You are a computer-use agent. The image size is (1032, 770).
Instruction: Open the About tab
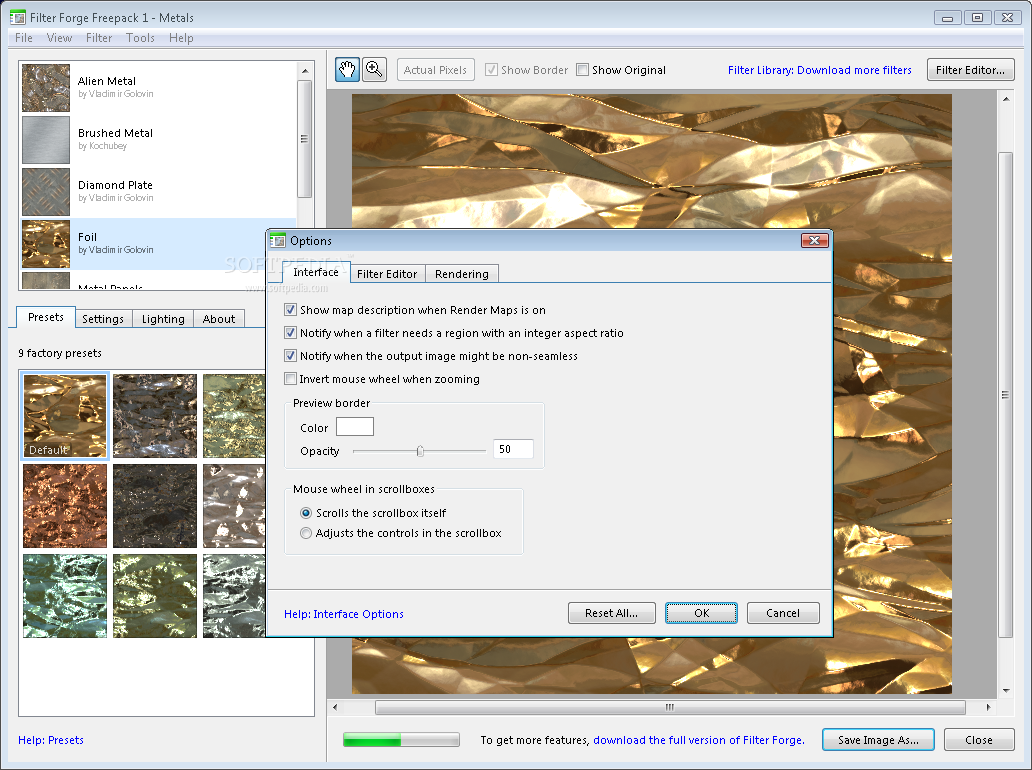219,319
